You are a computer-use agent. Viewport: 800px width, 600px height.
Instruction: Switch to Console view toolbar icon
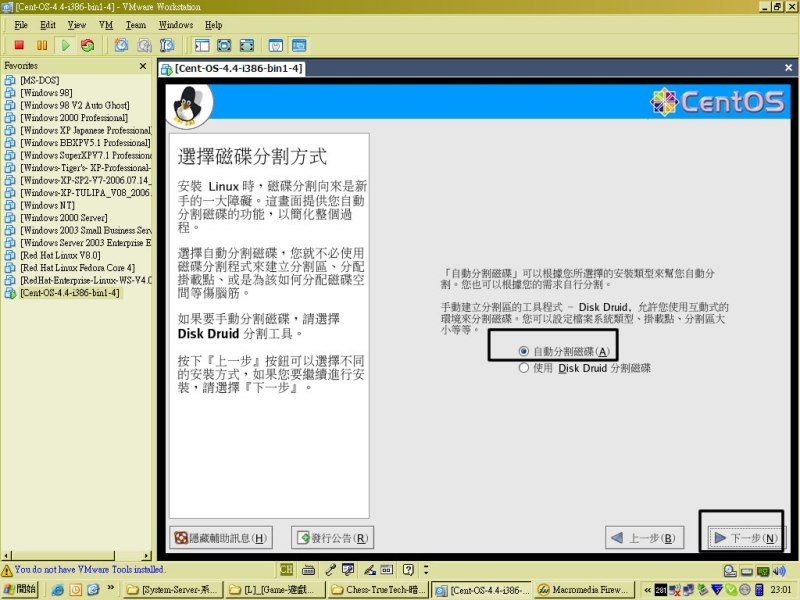299,45
